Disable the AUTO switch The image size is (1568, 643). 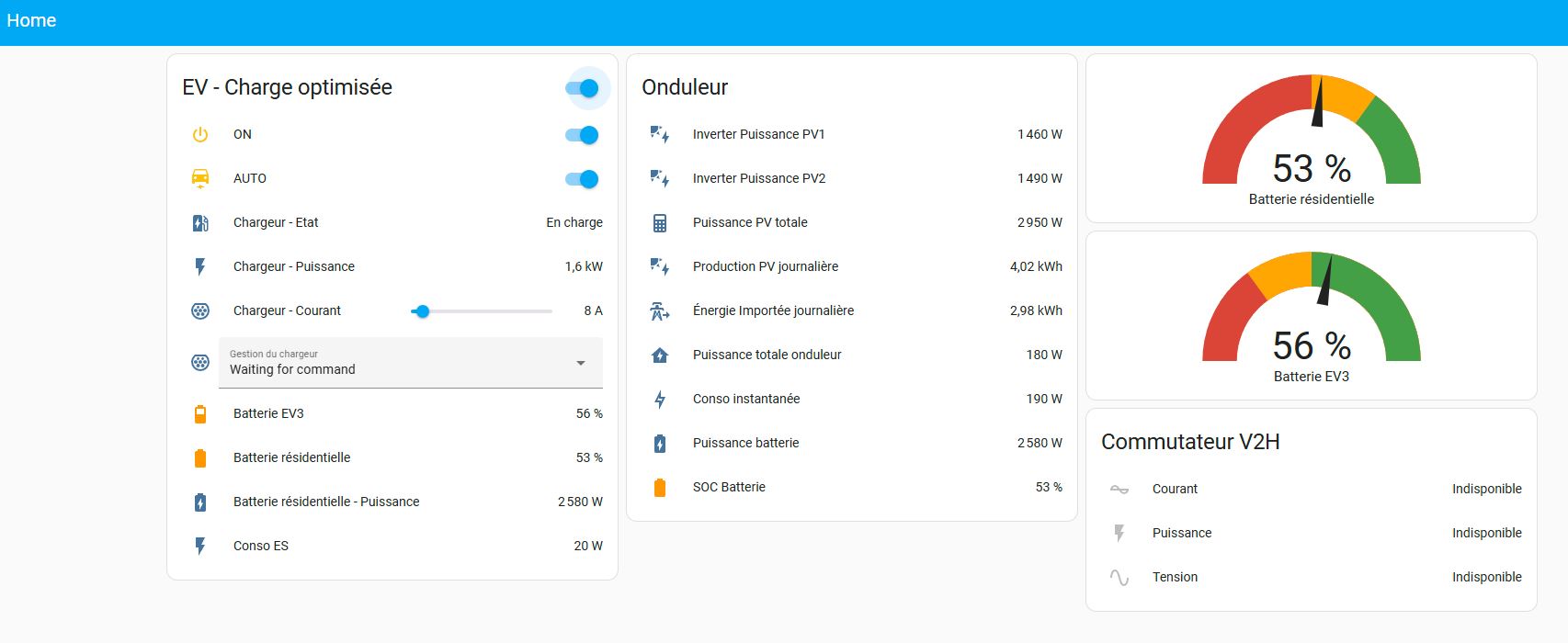tap(583, 179)
